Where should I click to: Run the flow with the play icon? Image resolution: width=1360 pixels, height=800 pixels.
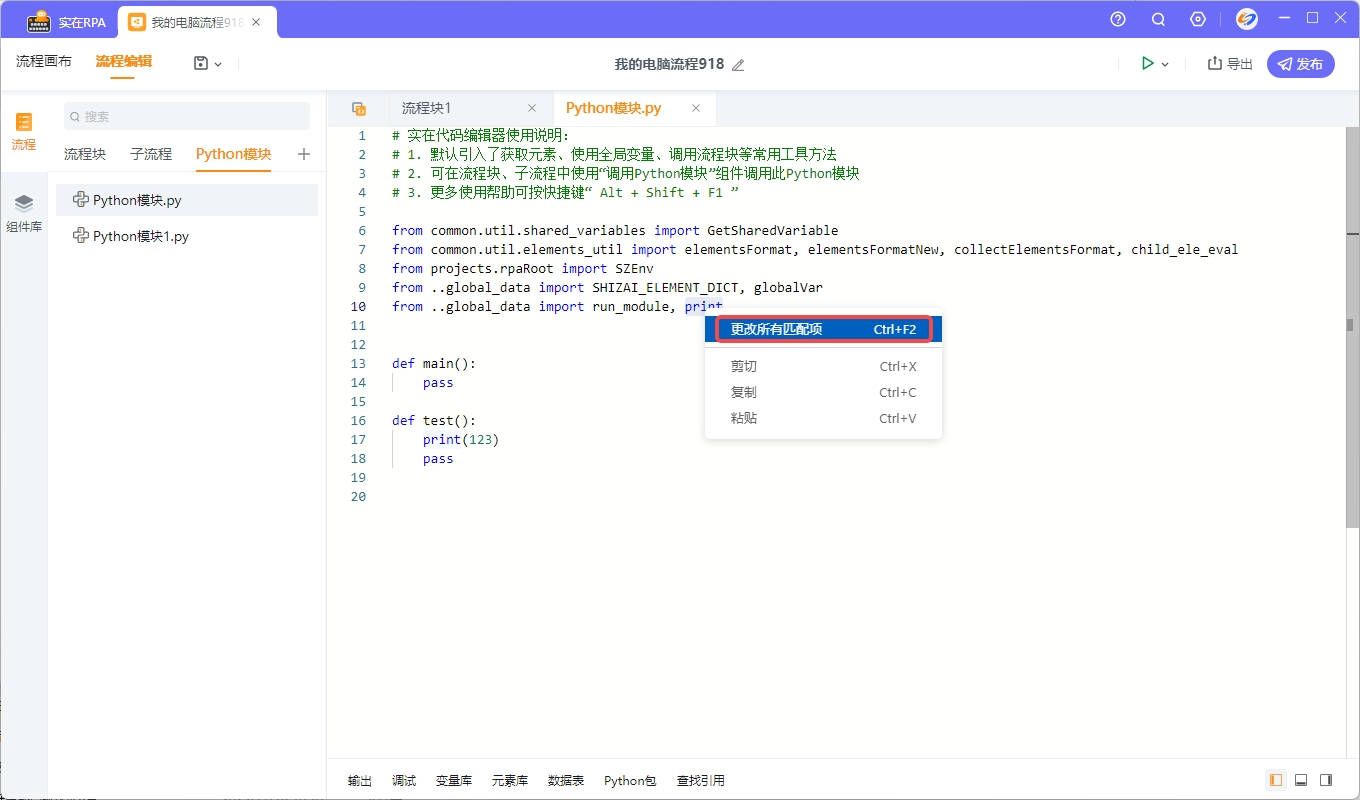(x=1147, y=63)
